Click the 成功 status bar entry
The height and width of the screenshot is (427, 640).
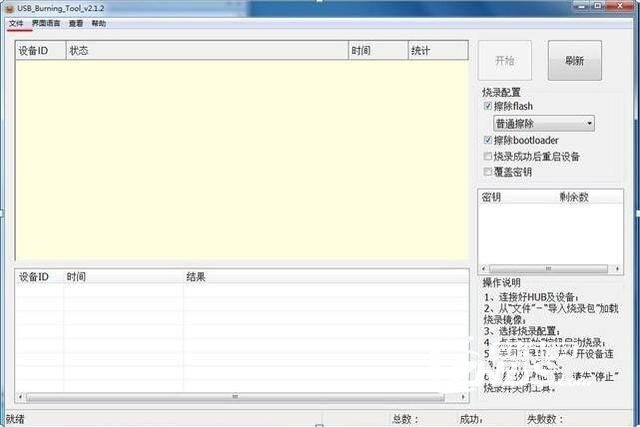click(x=471, y=419)
